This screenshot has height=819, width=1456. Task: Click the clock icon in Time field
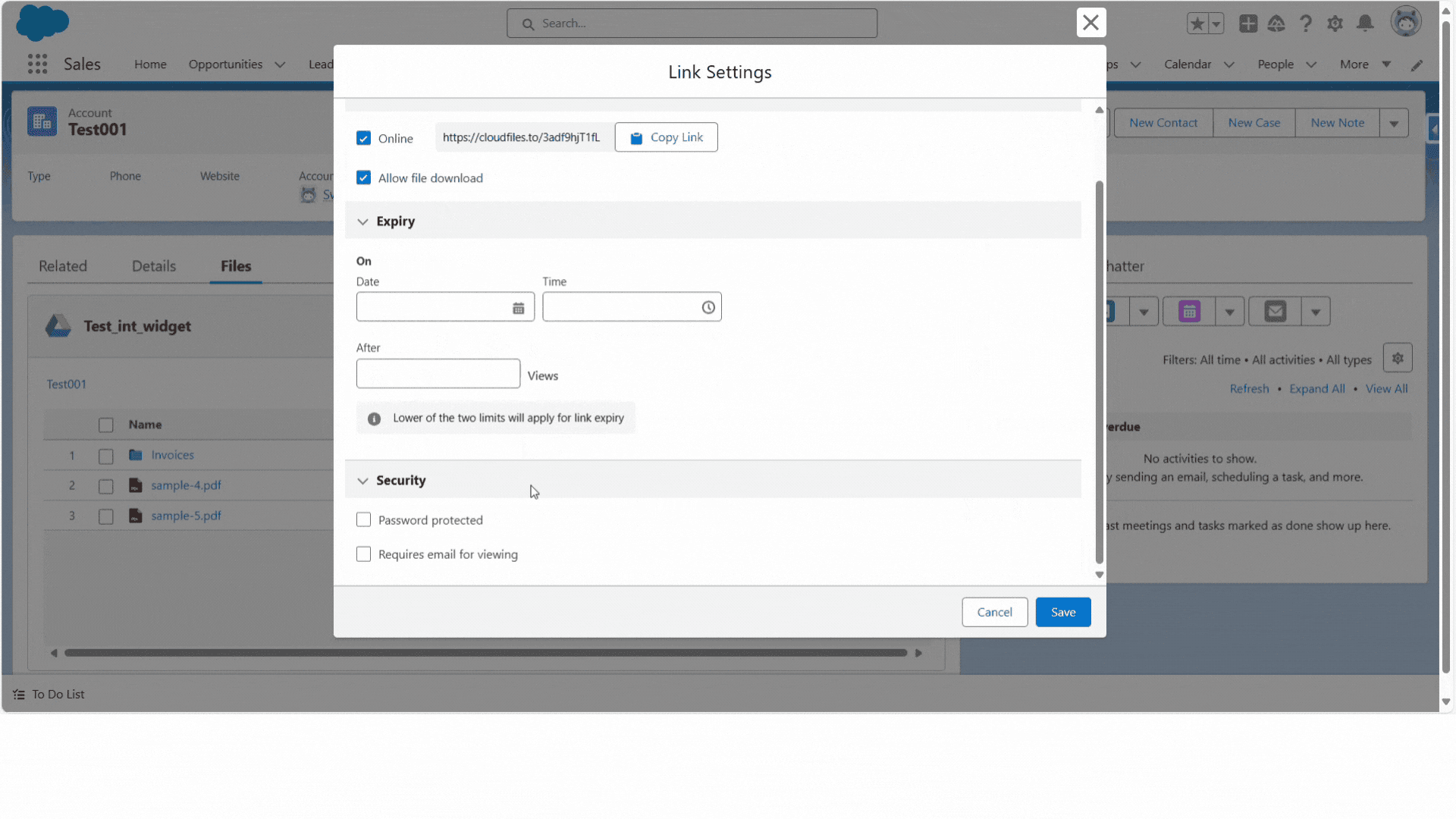click(708, 307)
